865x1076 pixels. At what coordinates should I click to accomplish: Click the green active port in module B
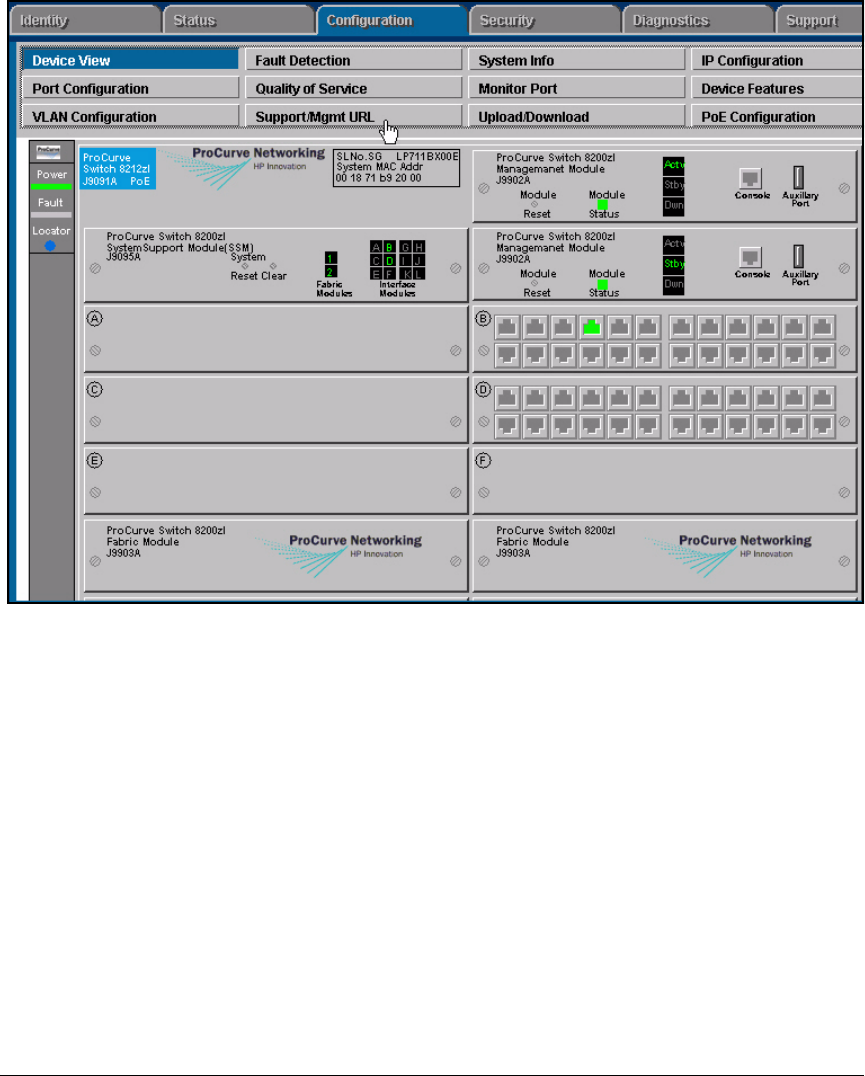click(x=591, y=327)
